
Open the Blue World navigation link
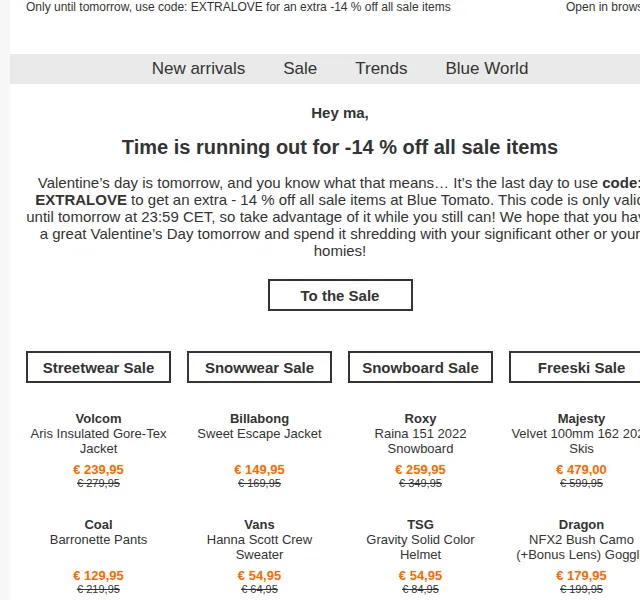coord(487,69)
